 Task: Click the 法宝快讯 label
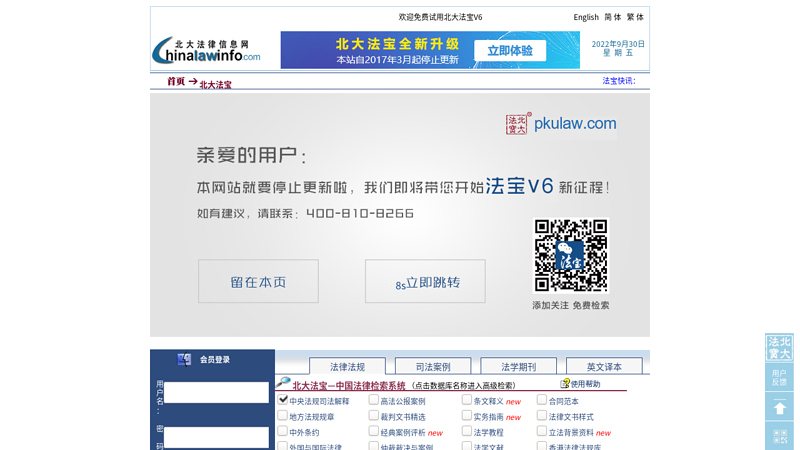(618, 81)
